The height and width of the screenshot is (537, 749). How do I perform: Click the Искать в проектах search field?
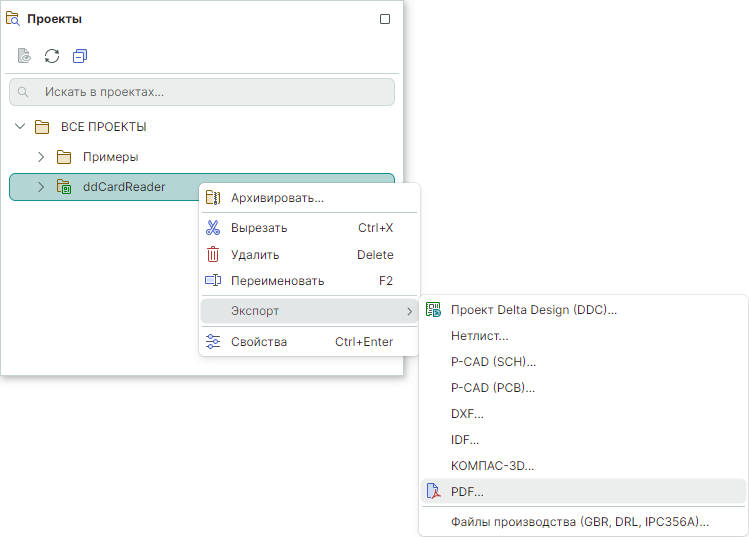tap(210, 92)
